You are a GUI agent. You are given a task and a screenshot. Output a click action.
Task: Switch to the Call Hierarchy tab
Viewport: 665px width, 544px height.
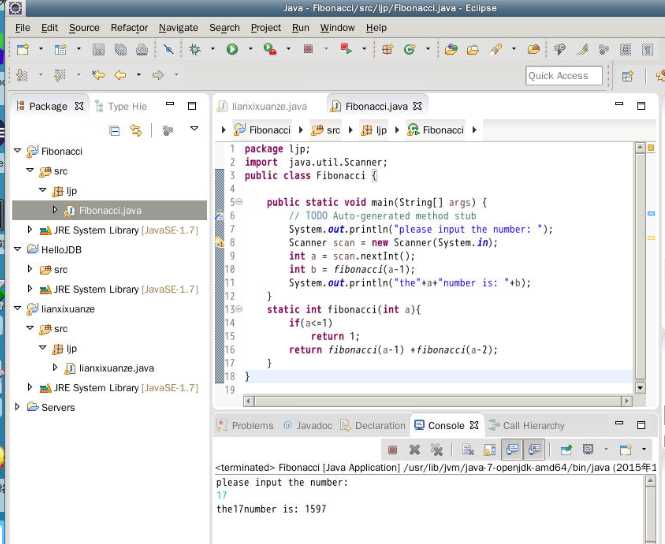pos(527,425)
